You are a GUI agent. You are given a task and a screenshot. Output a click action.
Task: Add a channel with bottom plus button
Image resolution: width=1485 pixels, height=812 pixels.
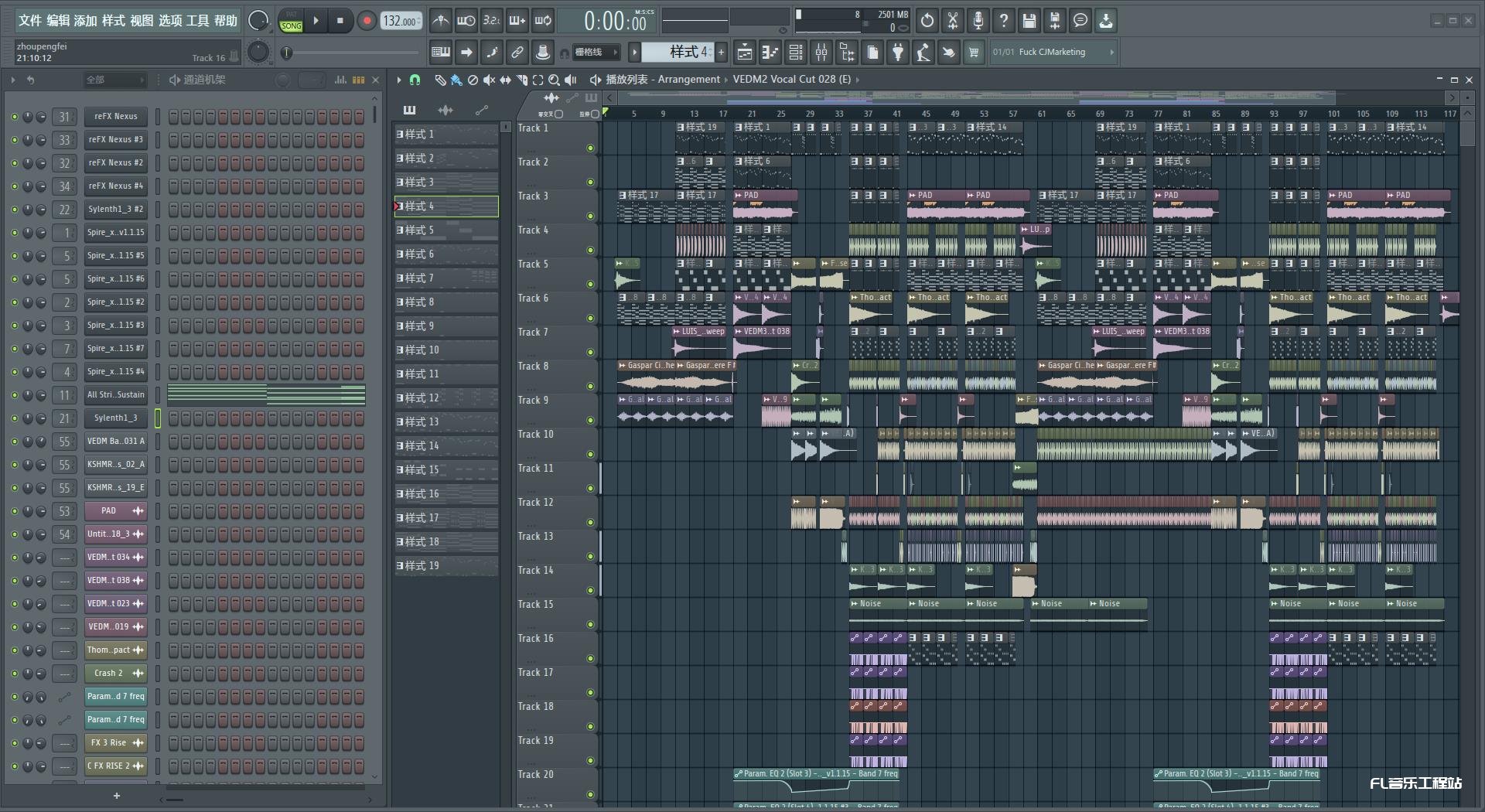(117, 796)
